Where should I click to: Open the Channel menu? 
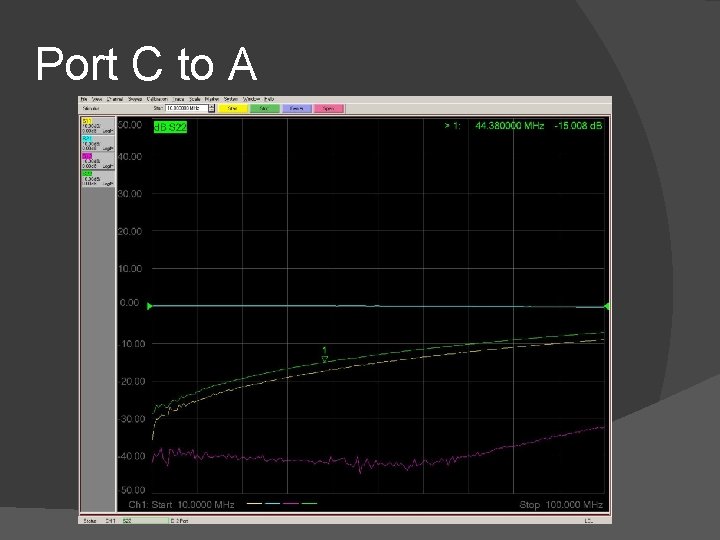tap(115, 99)
